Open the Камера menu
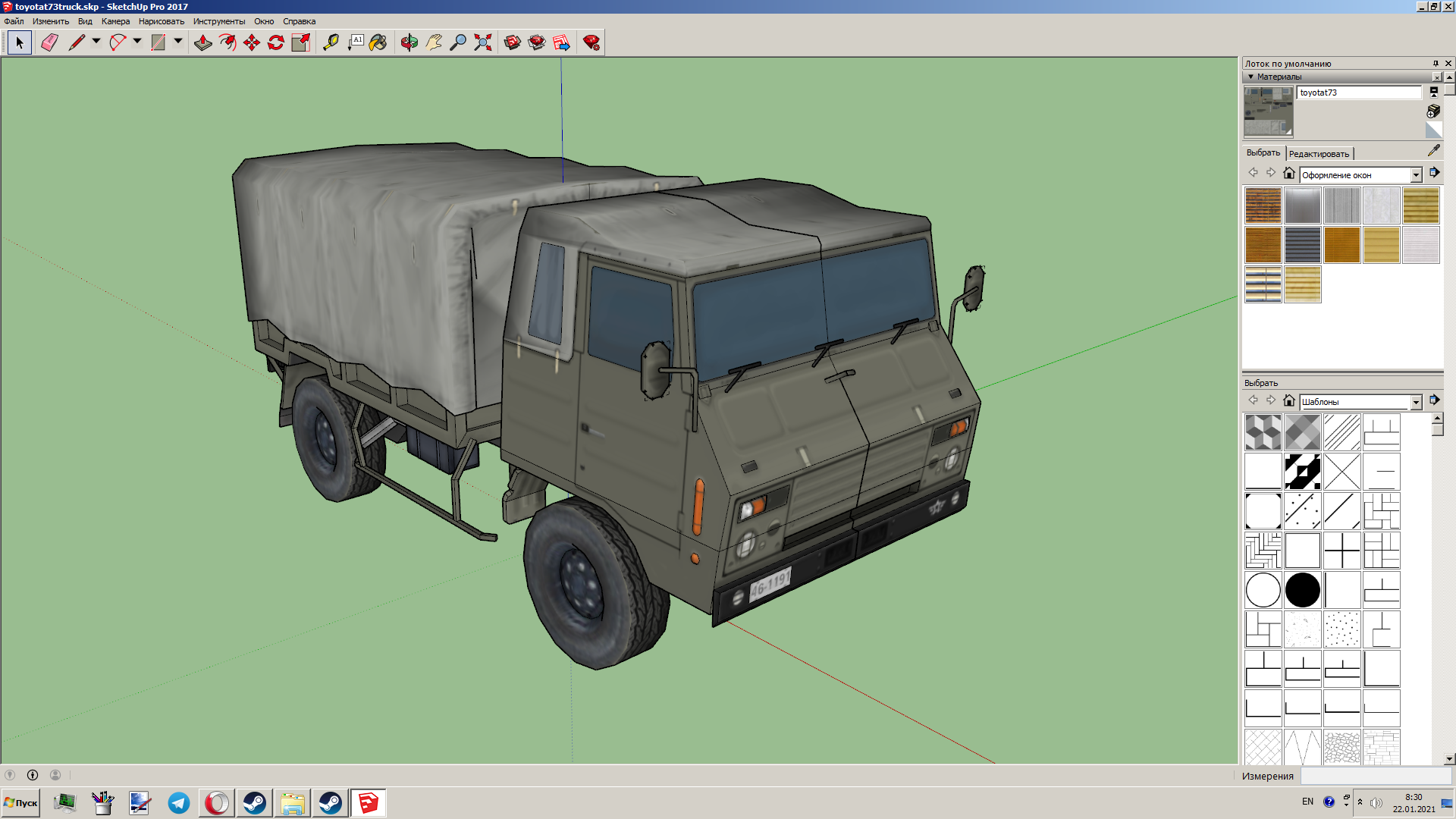Viewport: 1456px width, 819px height. [x=115, y=21]
